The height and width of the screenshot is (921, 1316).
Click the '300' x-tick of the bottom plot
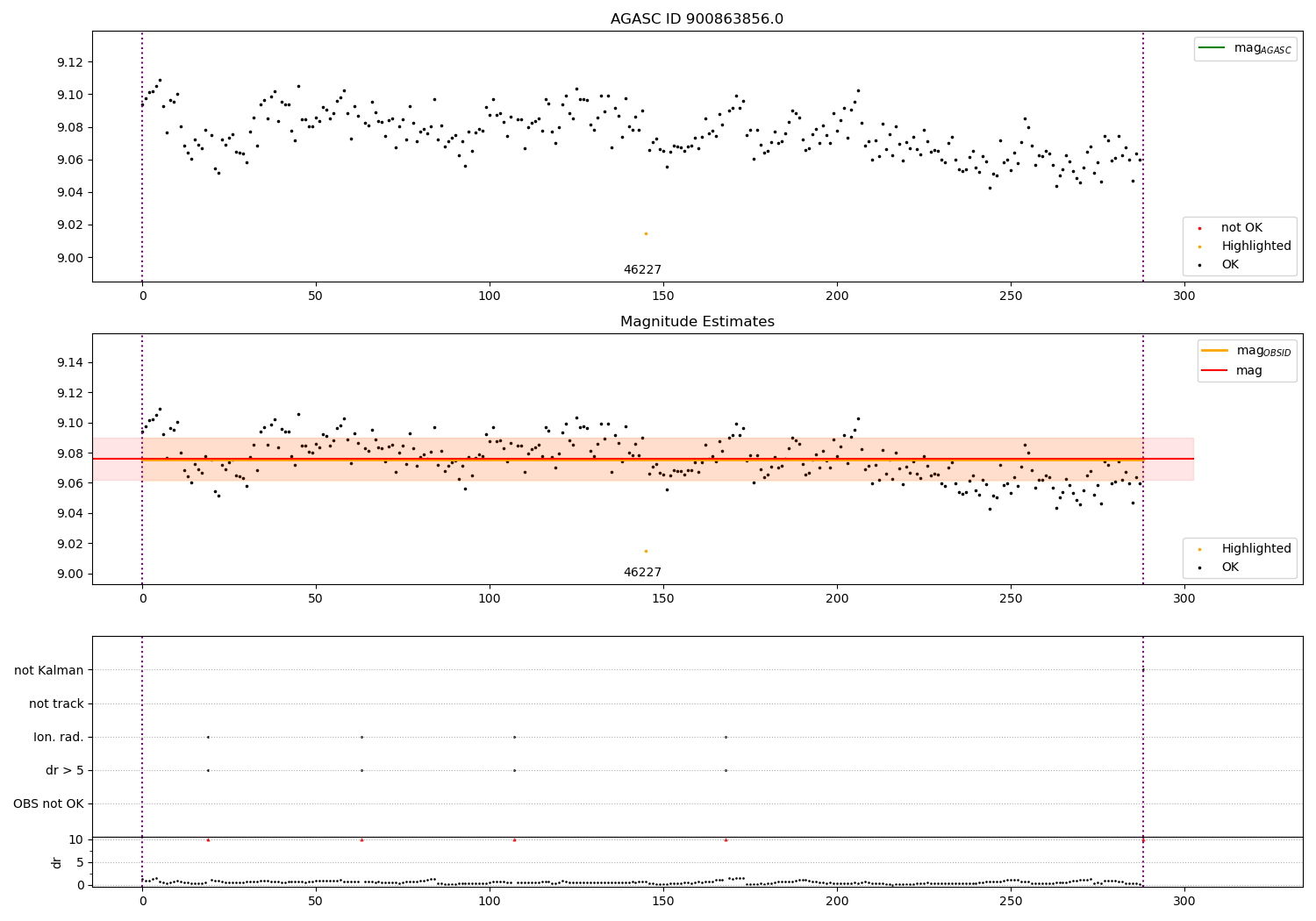(1184, 901)
